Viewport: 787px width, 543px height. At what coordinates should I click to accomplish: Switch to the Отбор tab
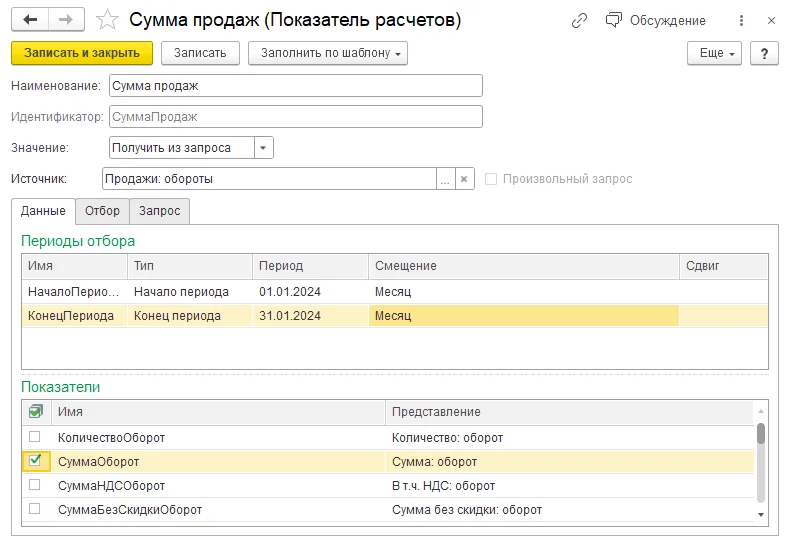(102, 211)
